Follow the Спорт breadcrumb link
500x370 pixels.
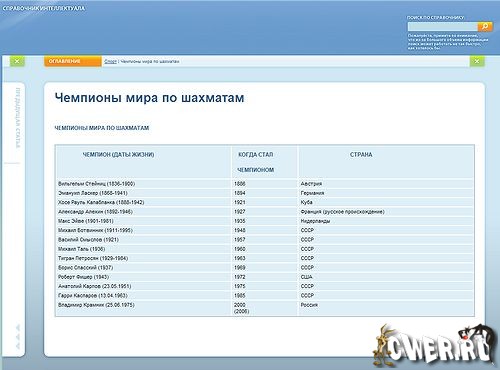pos(110,61)
